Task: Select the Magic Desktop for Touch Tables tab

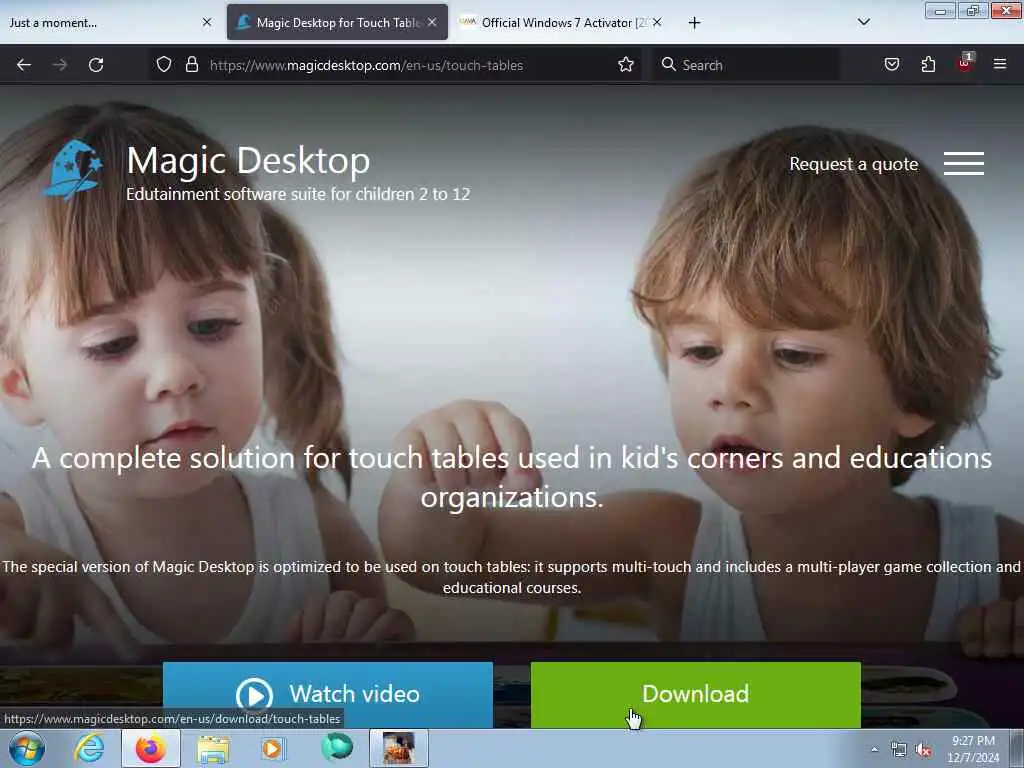Action: click(x=337, y=22)
